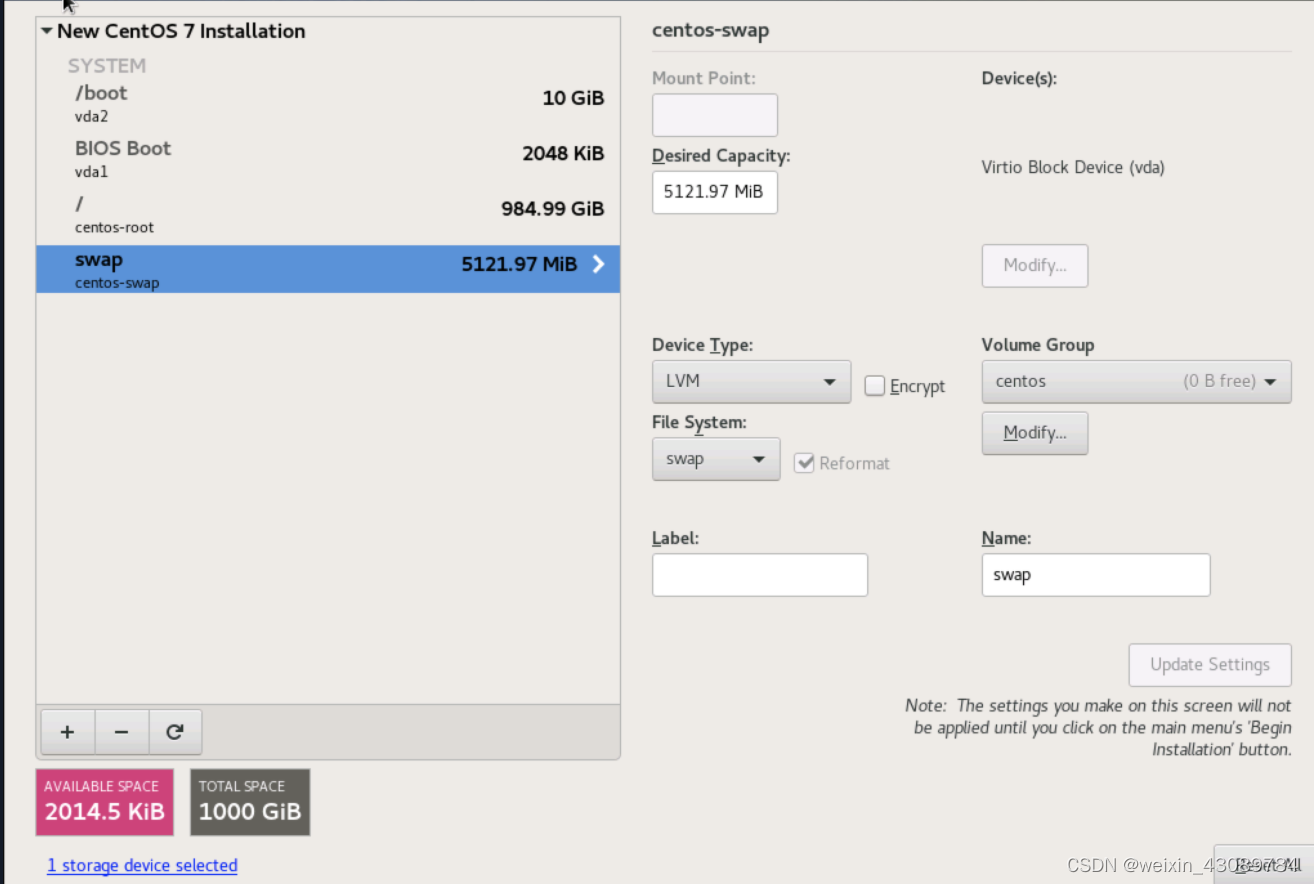Toggle the Reformat checkbox
The height and width of the screenshot is (884, 1314).
(806, 462)
